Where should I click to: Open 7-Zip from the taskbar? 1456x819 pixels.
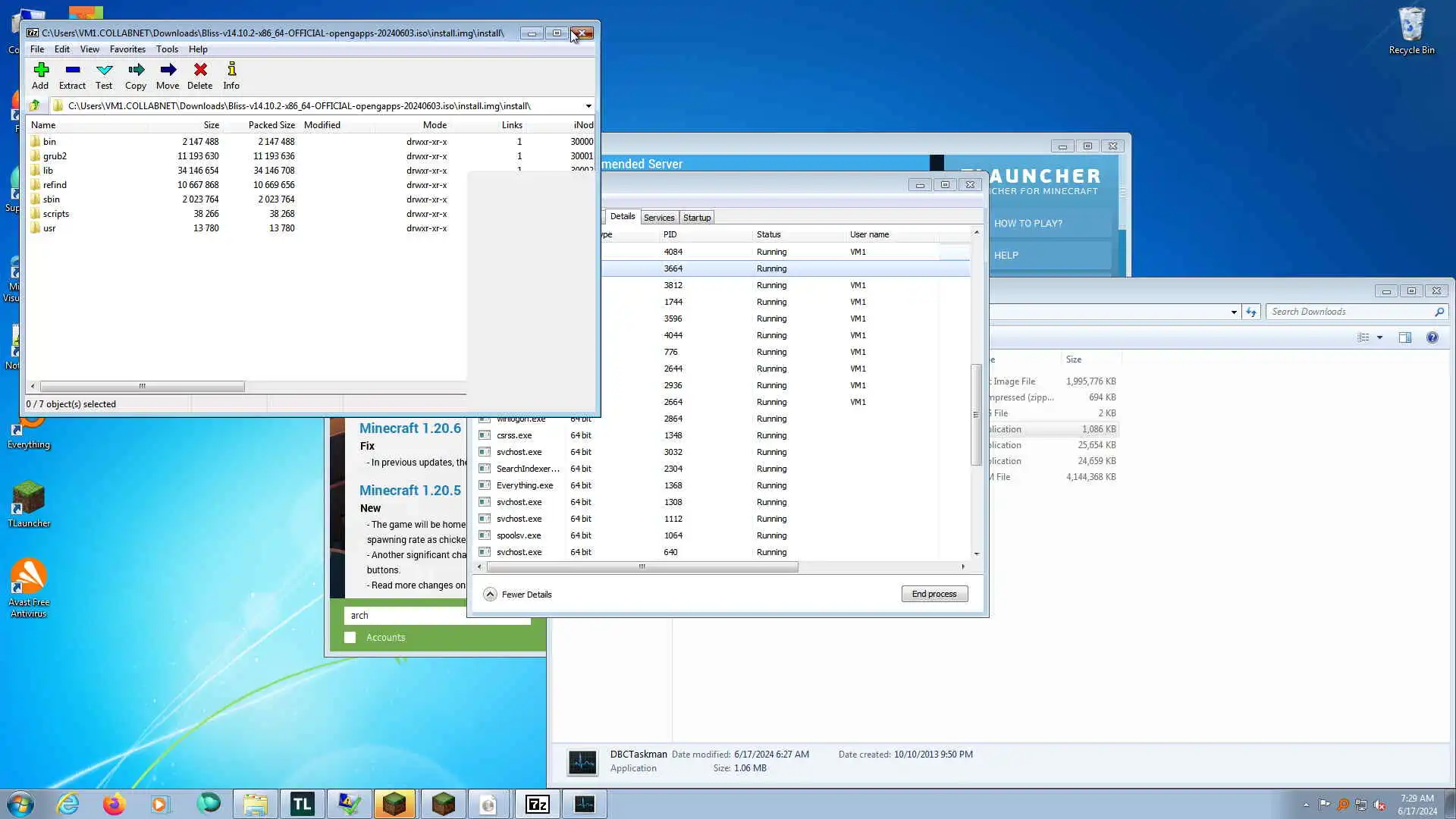pyautogui.click(x=537, y=804)
